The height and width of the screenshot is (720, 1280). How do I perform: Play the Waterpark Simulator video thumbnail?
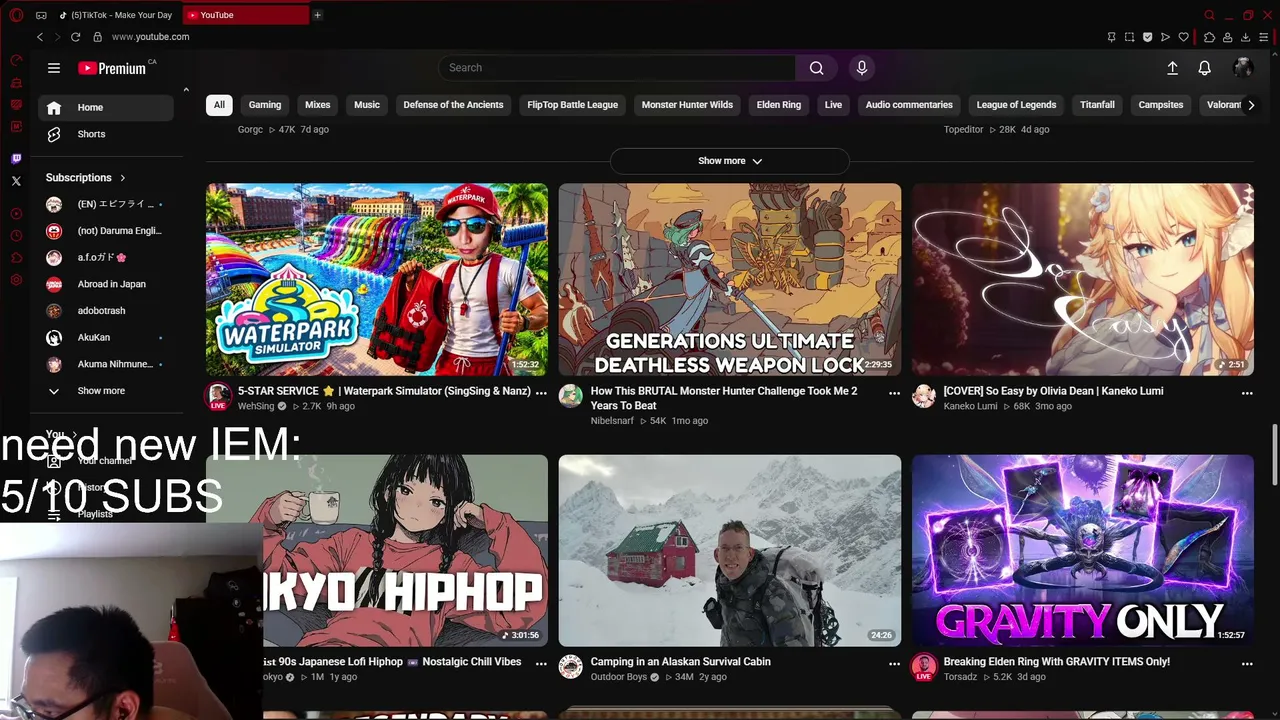pos(377,279)
